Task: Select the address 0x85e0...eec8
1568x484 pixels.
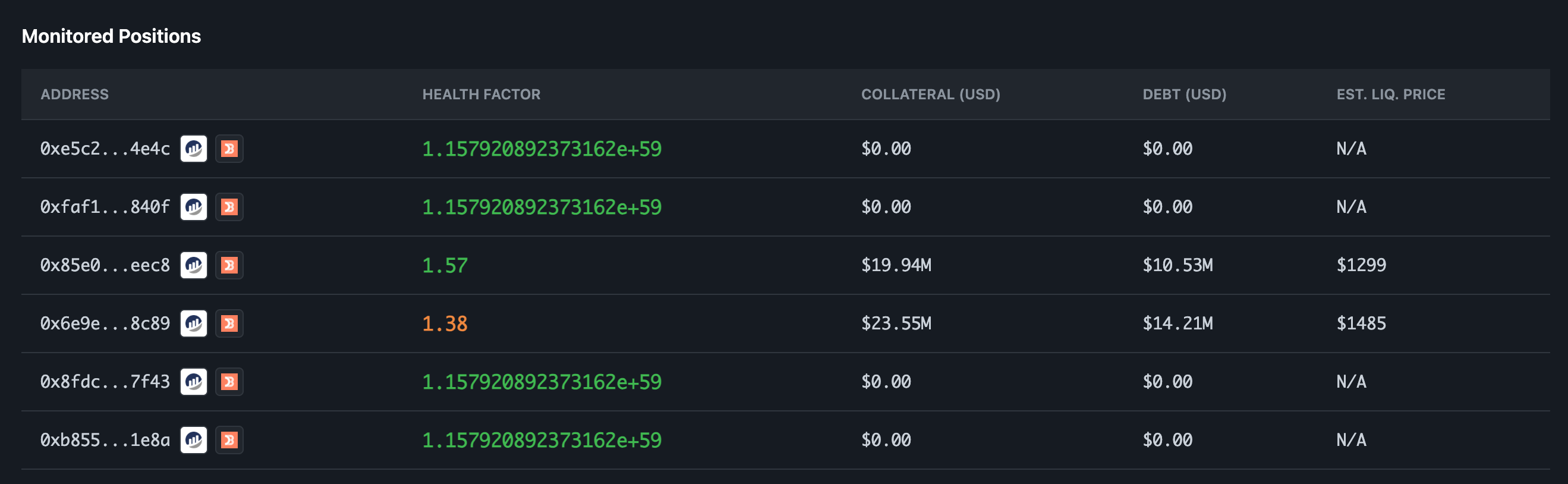Action: pos(105,265)
